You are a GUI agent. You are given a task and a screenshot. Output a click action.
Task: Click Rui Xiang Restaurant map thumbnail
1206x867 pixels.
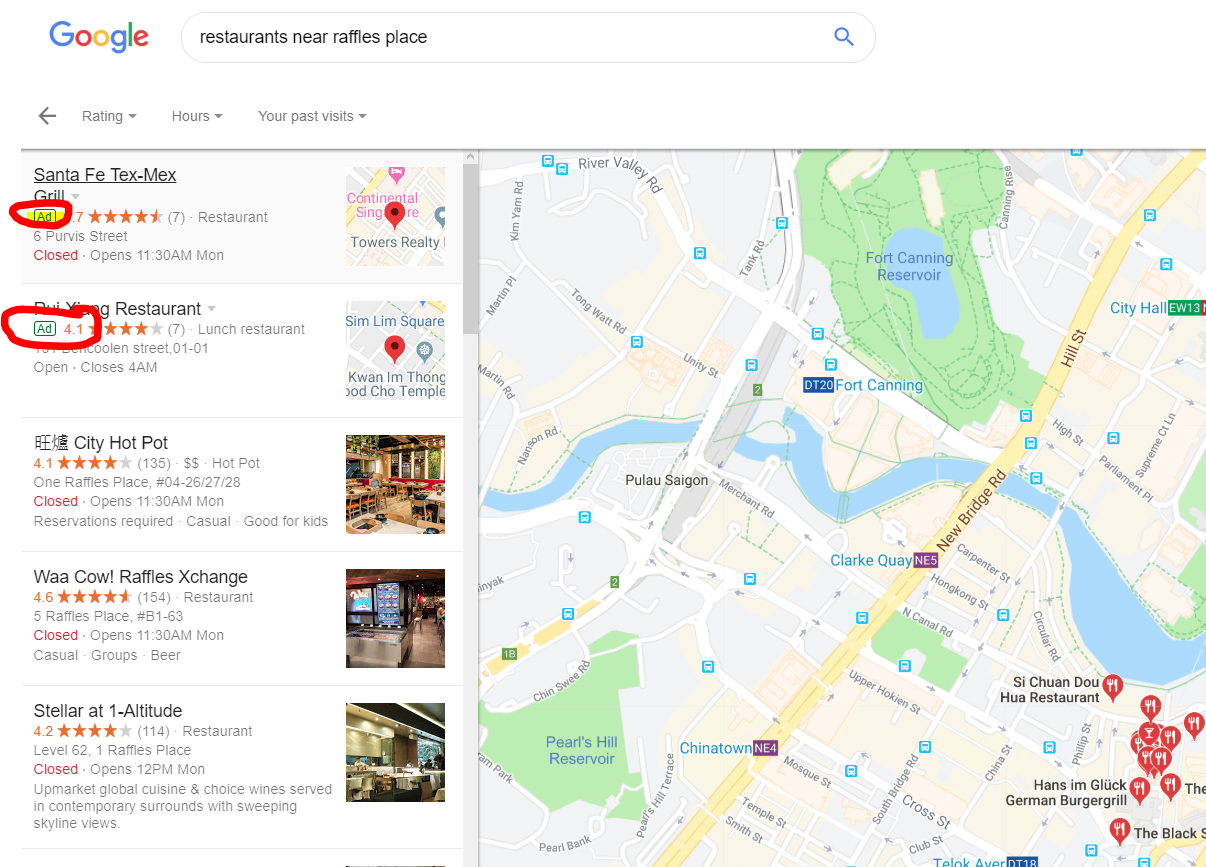point(395,350)
